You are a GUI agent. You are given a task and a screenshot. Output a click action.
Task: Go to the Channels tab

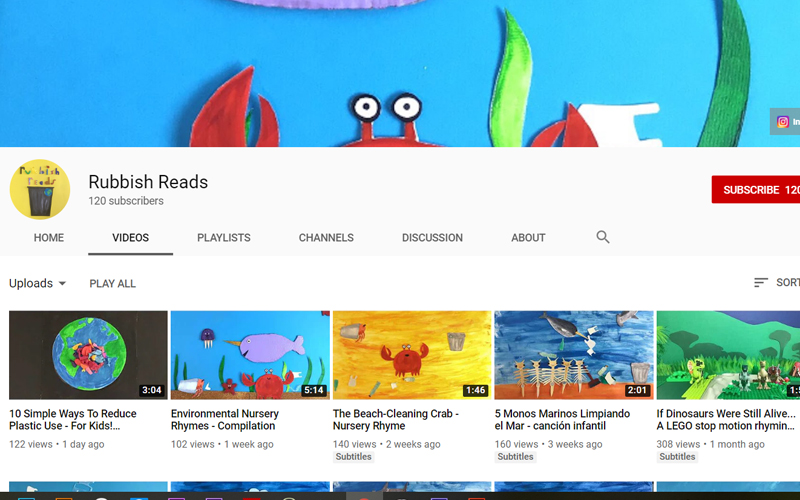326,238
